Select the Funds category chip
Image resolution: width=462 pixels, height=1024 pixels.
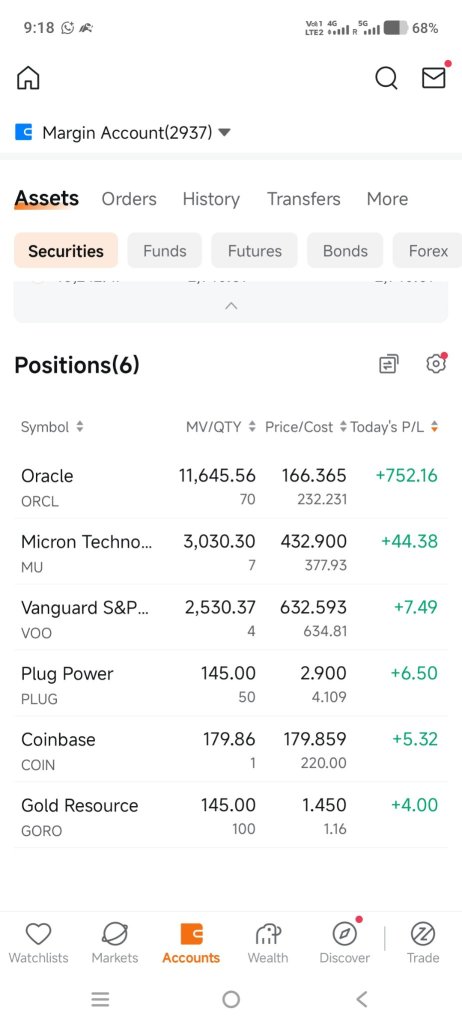coord(165,251)
